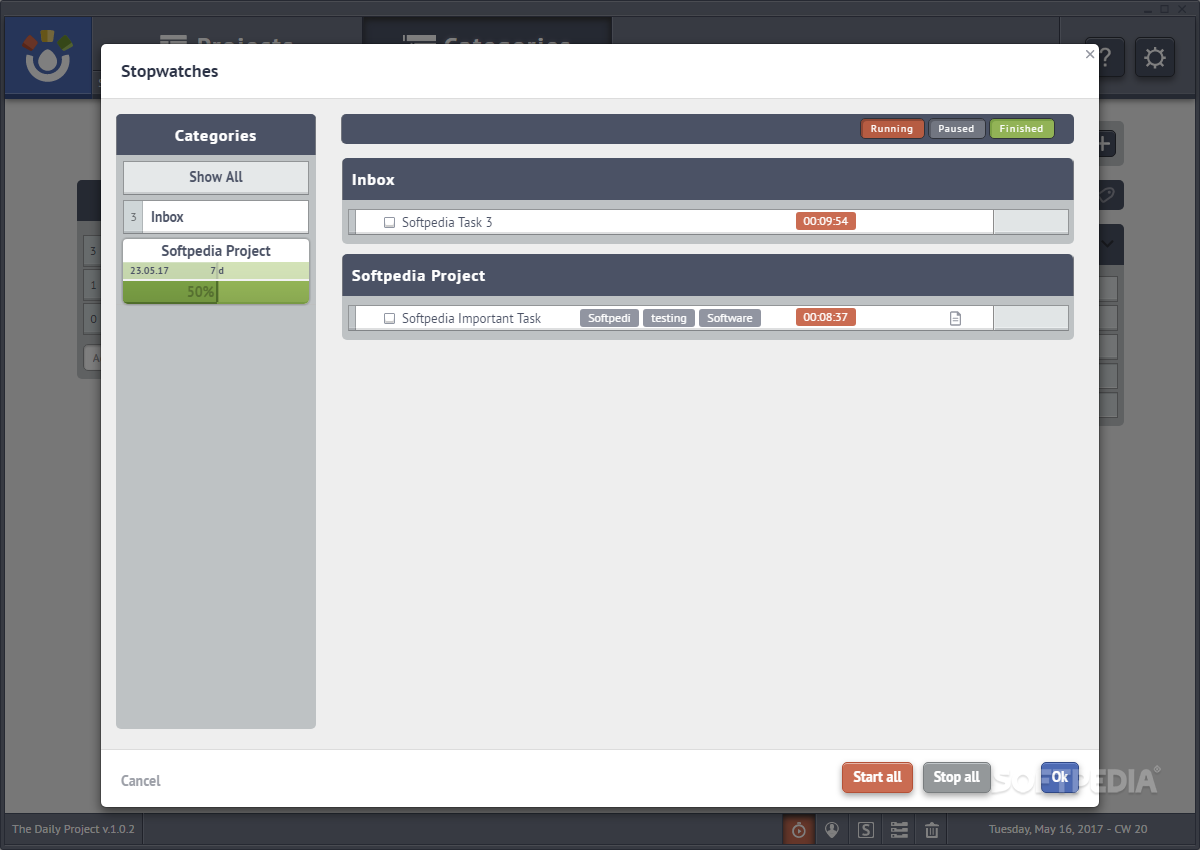The width and height of the screenshot is (1200, 850).
Task: Click the Categories panel header
Action: [216, 135]
